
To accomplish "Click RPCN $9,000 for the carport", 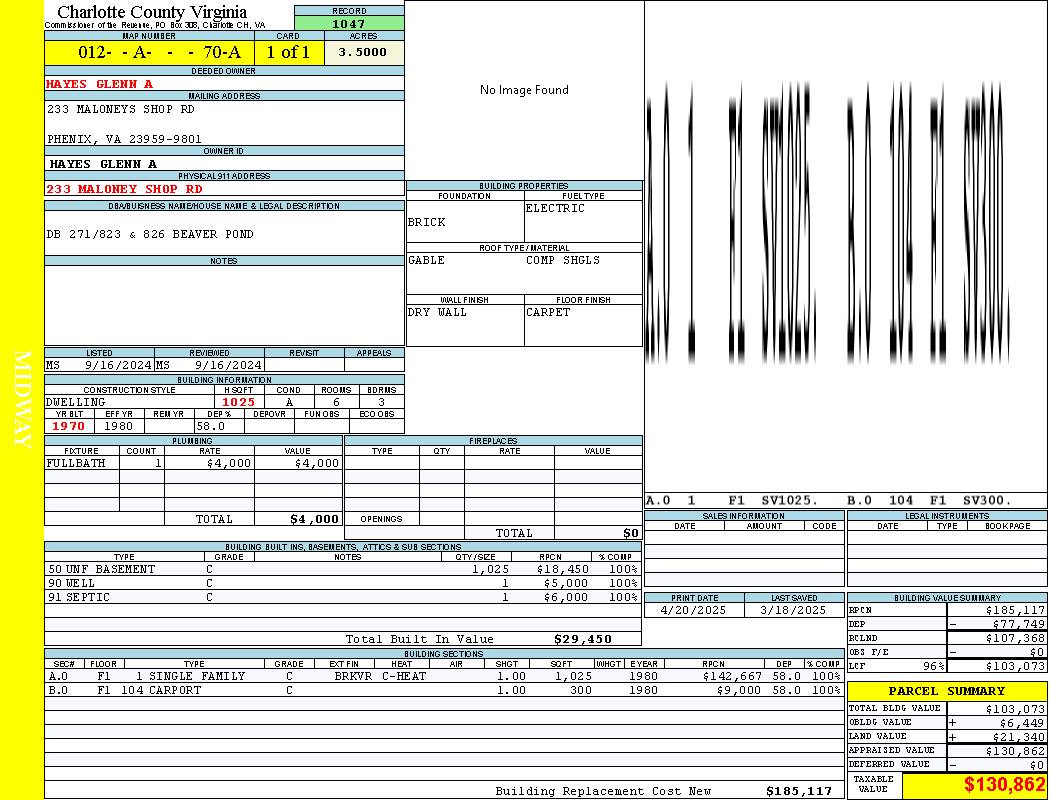I will pyautogui.click(x=739, y=690).
